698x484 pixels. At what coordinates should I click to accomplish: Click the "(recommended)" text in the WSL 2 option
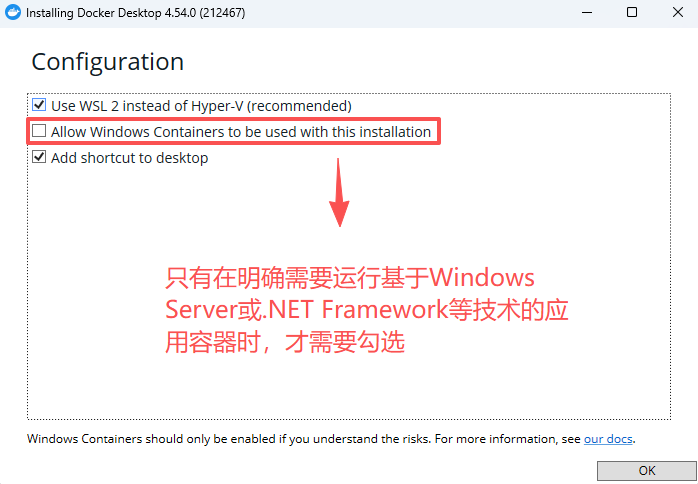(x=305, y=105)
